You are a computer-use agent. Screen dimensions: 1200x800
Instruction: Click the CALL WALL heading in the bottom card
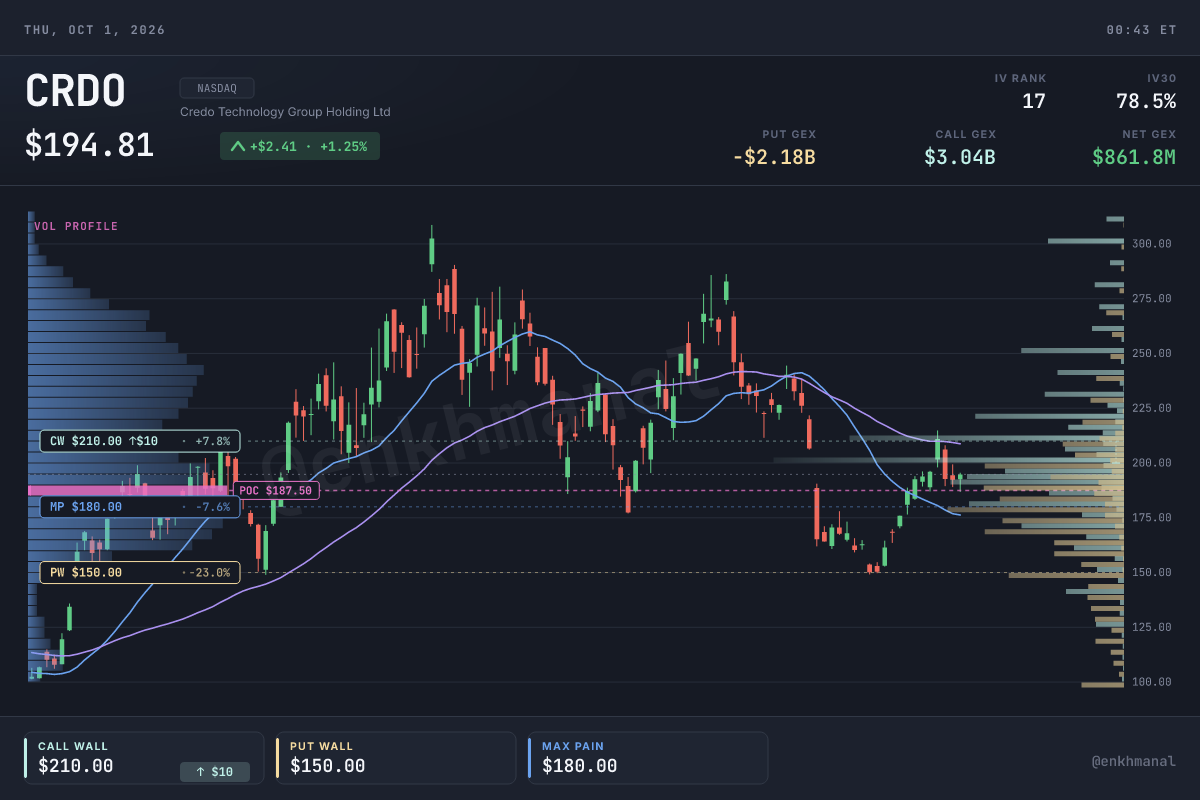pos(73,746)
